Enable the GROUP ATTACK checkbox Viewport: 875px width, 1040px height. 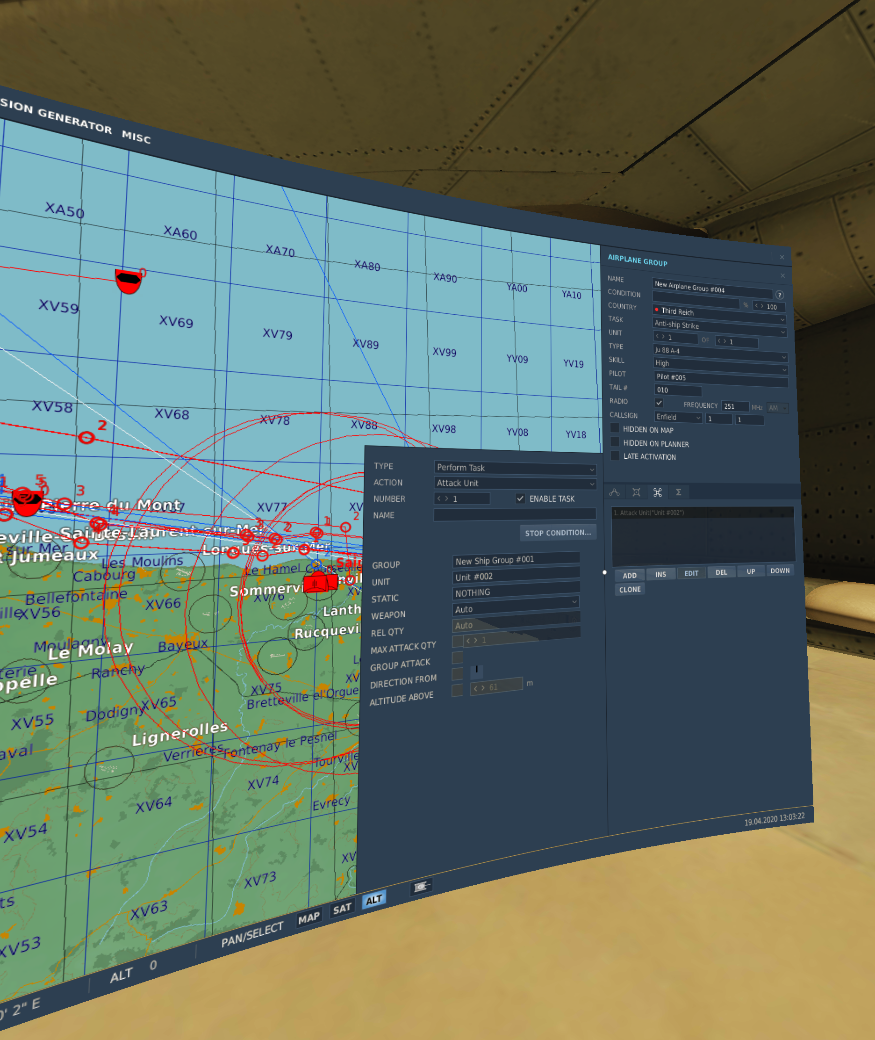click(458, 657)
